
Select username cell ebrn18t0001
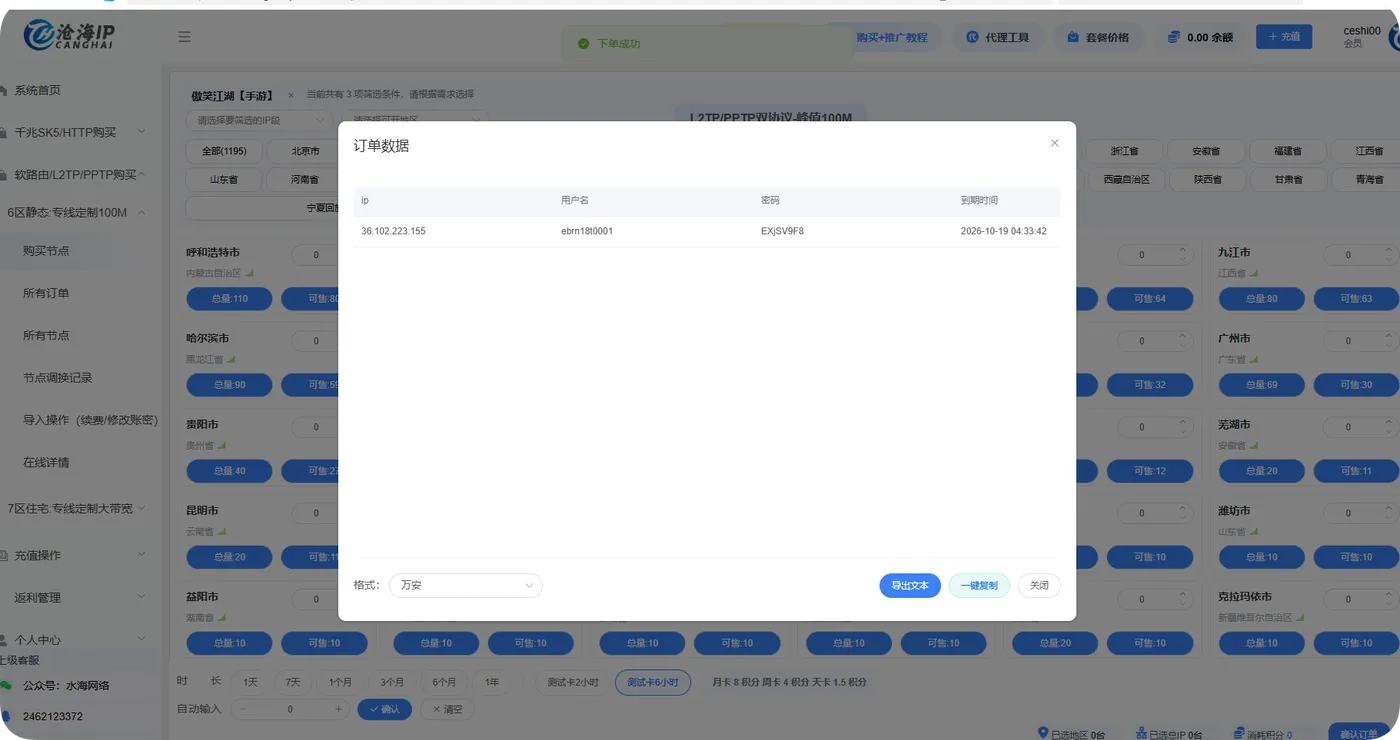(x=587, y=231)
